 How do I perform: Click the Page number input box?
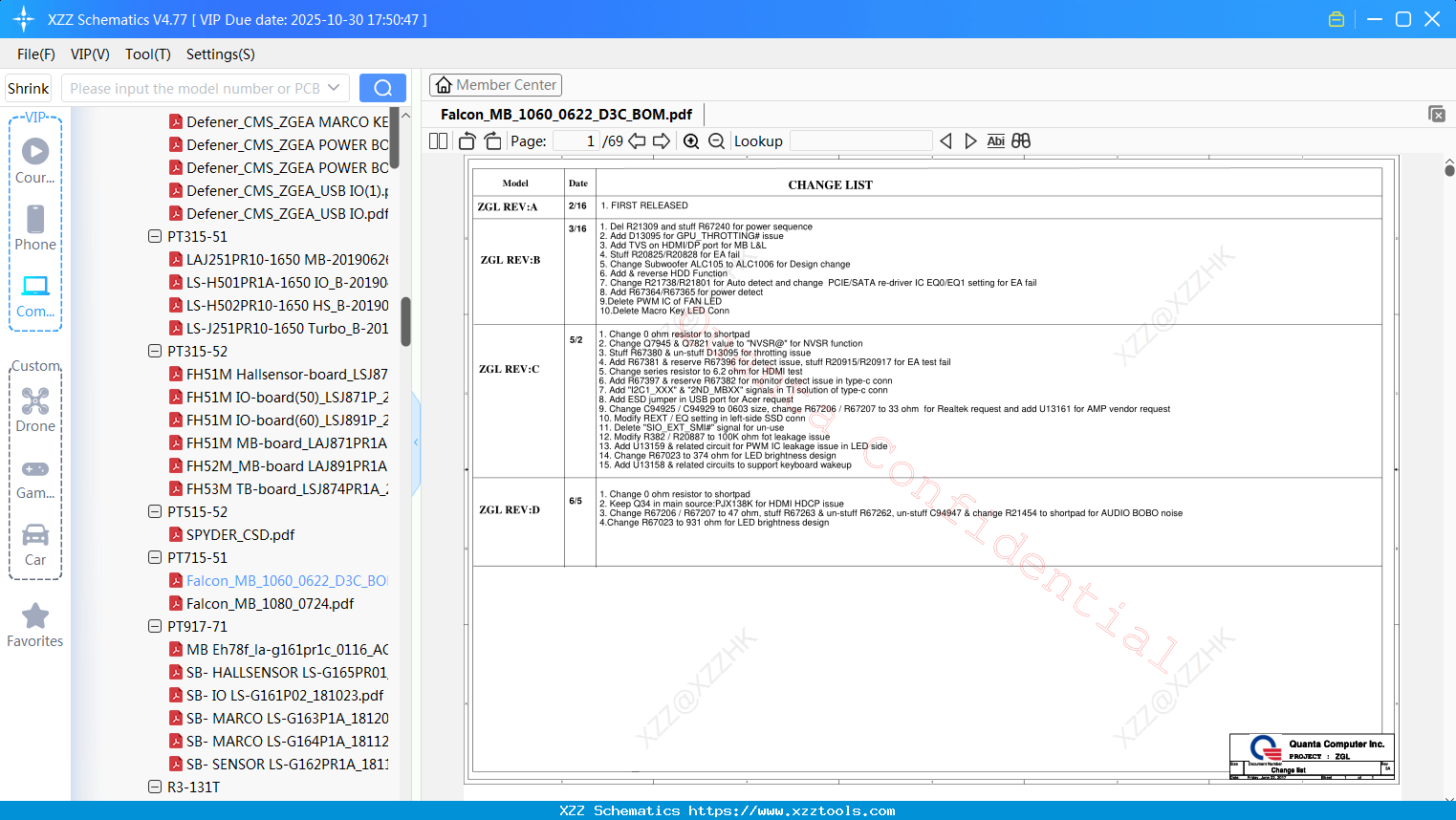coord(576,141)
